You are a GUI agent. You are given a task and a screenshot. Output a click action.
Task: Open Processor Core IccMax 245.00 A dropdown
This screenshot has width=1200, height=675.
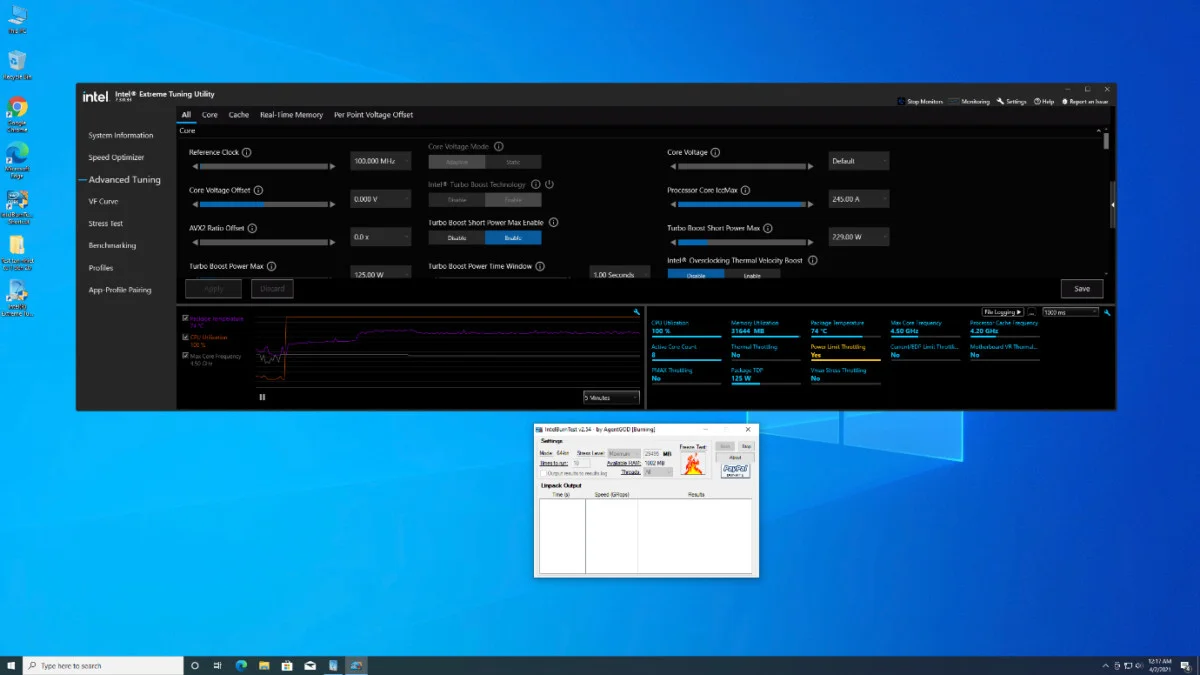coord(859,199)
